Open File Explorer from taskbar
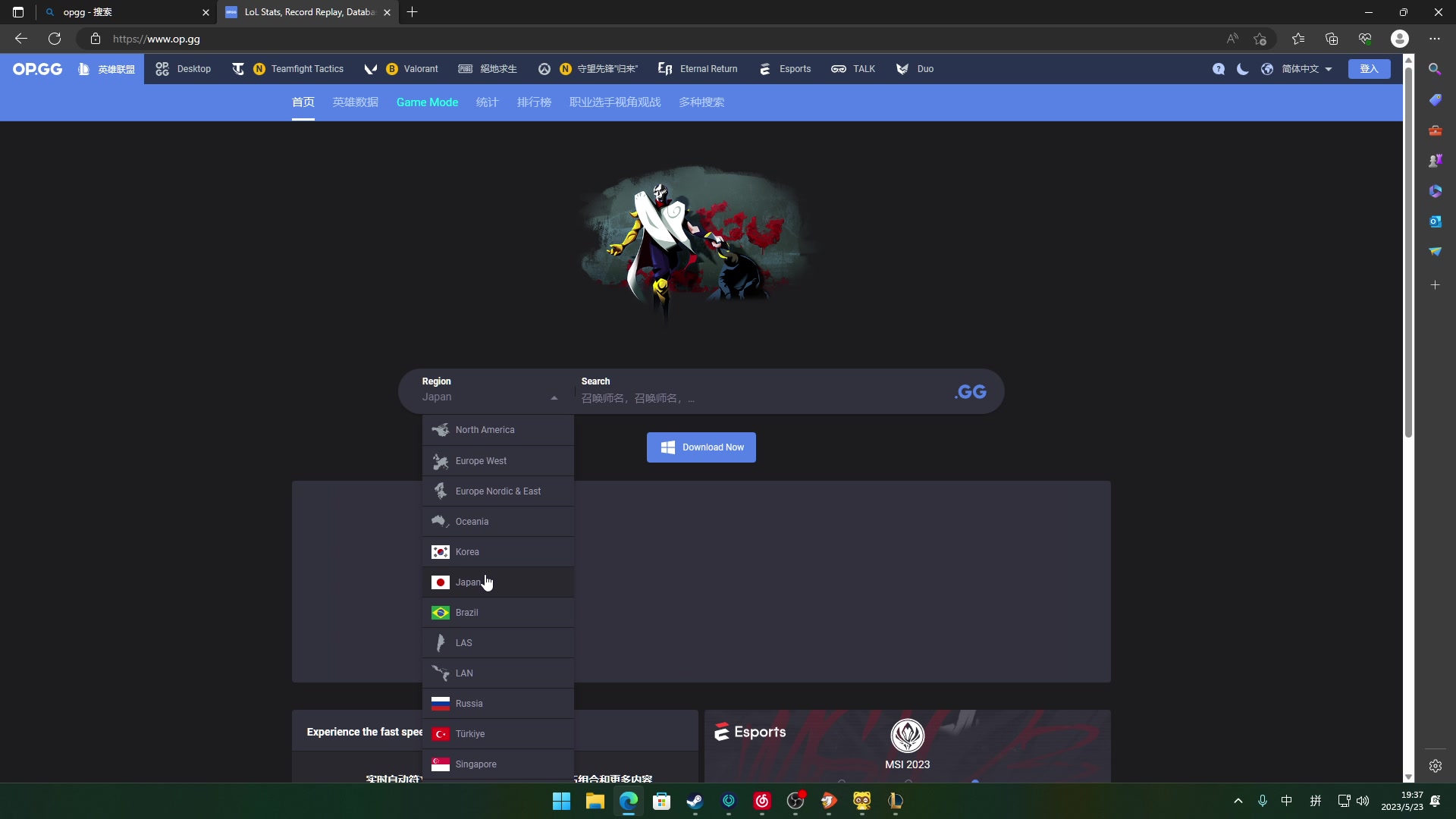 [595, 801]
